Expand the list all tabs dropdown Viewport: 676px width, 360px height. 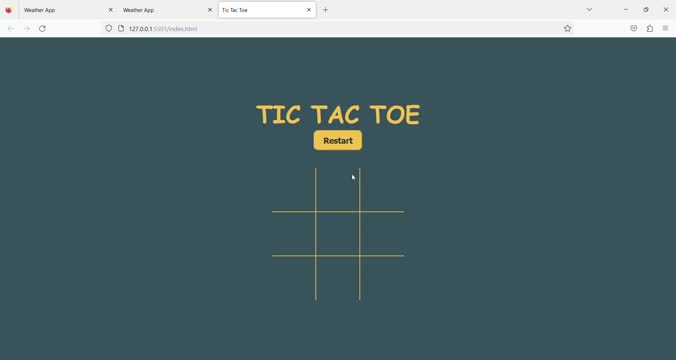pyautogui.click(x=589, y=10)
